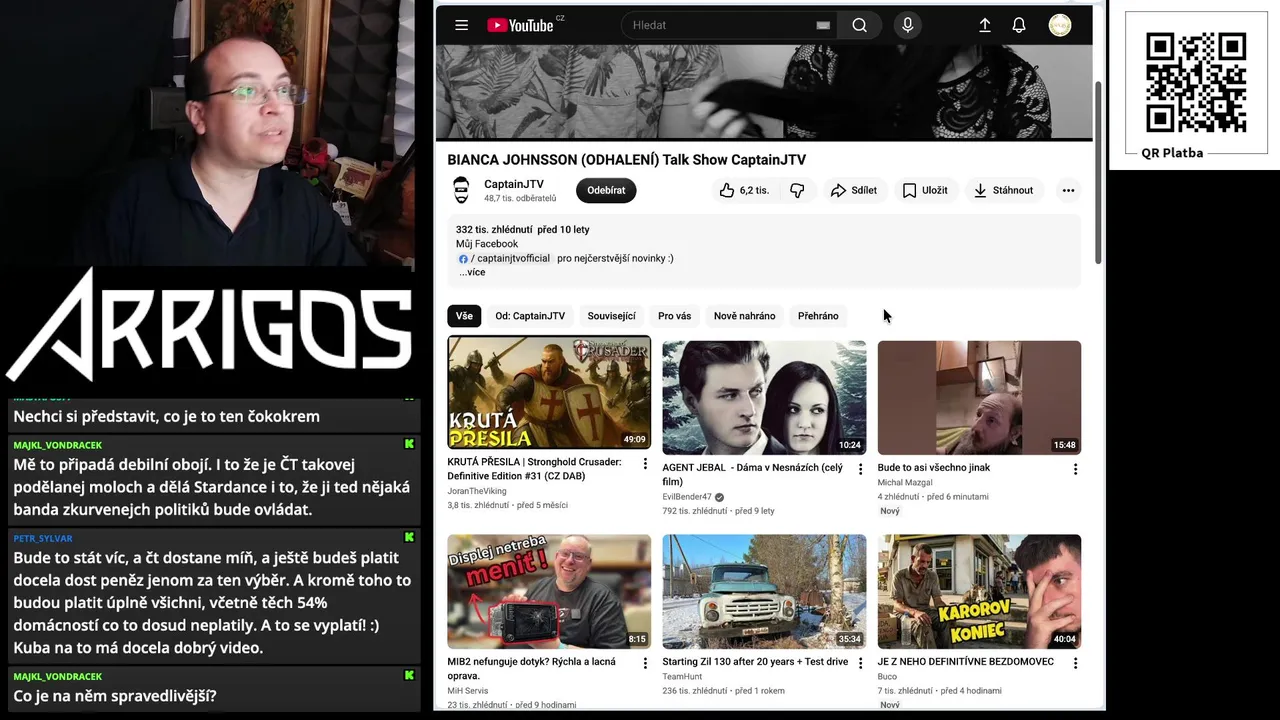The image size is (1280, 720).
Task: Open the notifications bell
Action: click(x=1019, y=25)
